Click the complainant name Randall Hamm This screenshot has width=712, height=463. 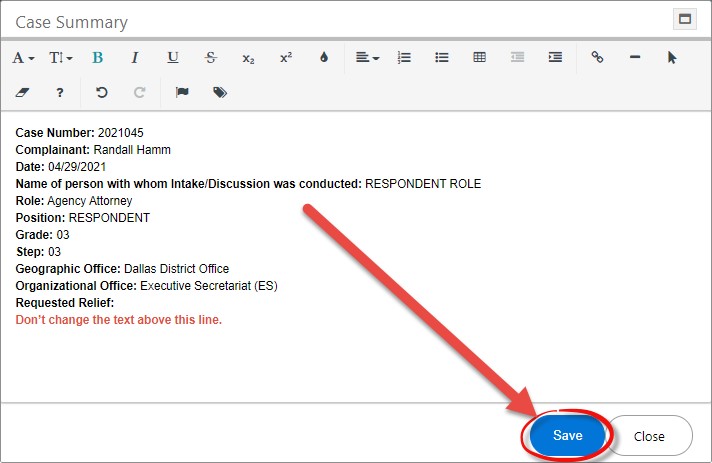pyautogui.click(x=132, y=150)
